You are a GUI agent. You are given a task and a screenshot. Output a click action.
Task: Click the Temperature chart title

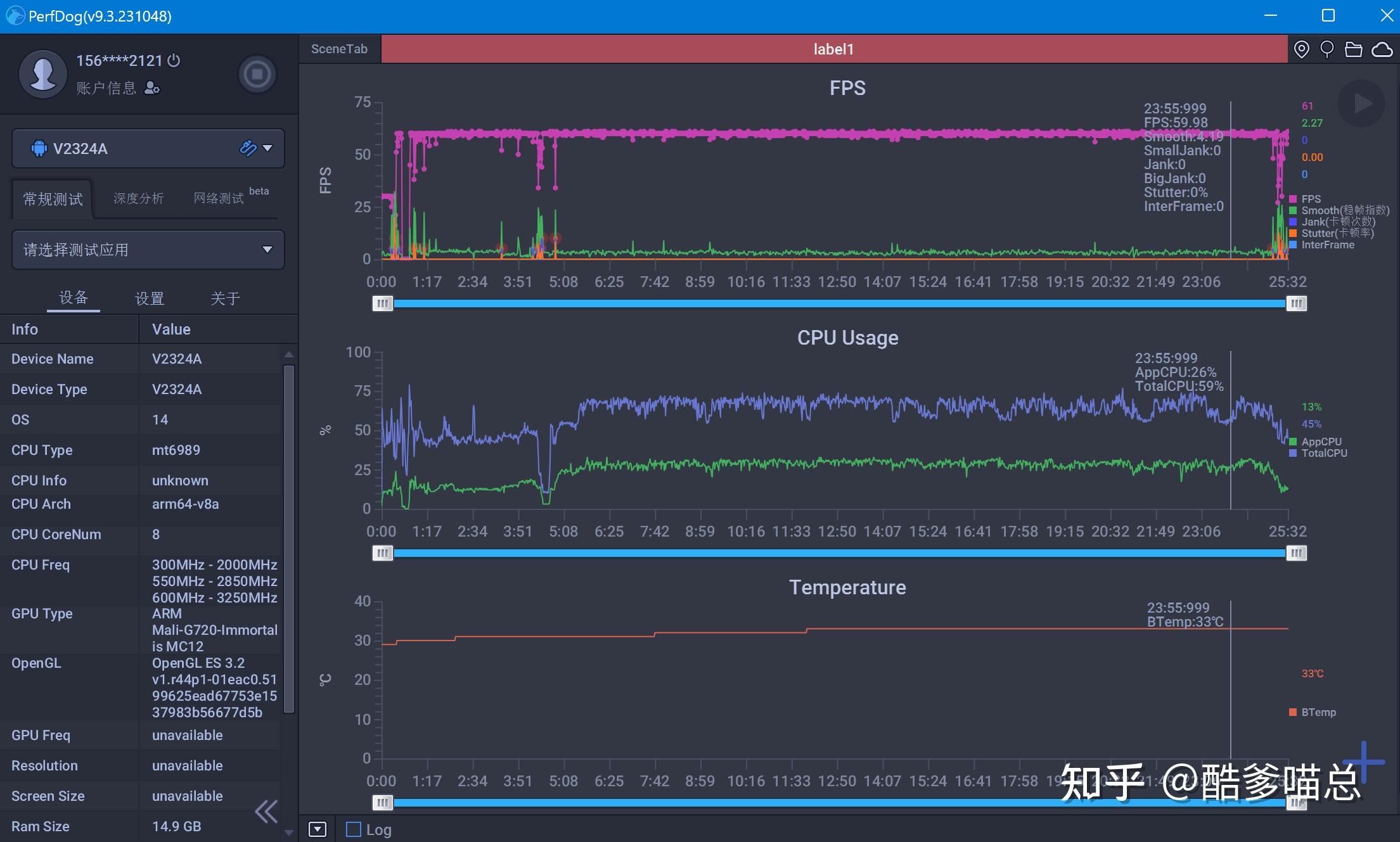[847, 587]
